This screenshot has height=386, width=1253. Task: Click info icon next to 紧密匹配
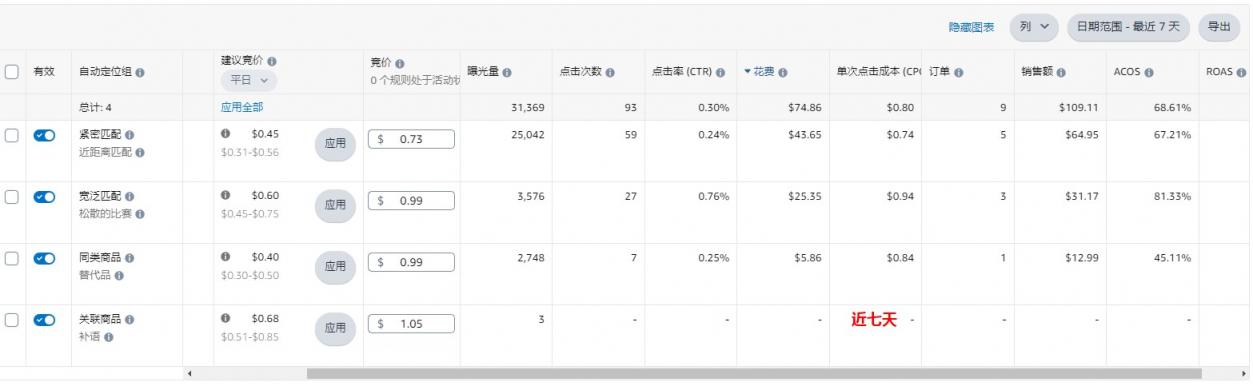131,135
